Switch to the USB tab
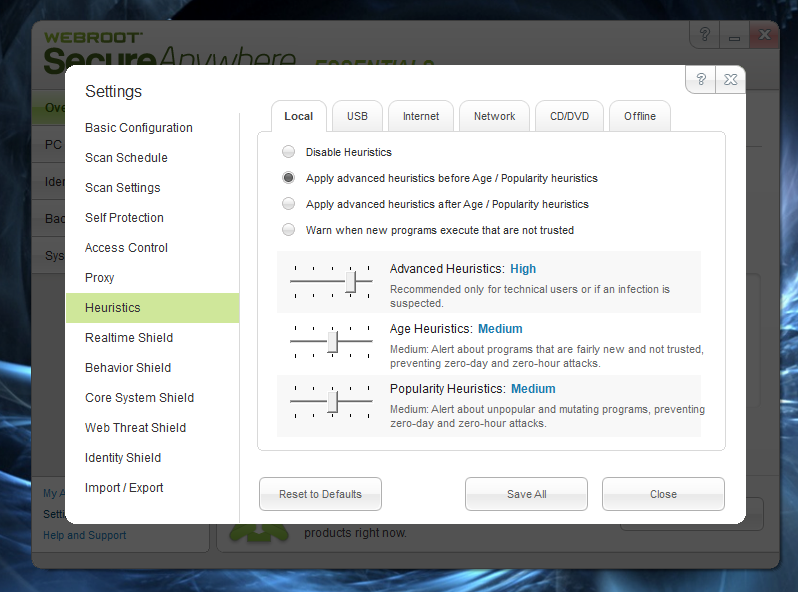 pos(357,116)
